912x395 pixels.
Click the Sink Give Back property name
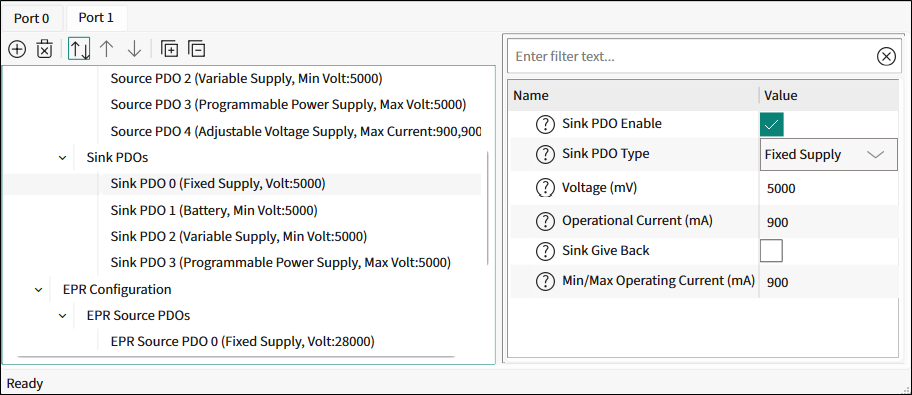click(x=605, y=251)
